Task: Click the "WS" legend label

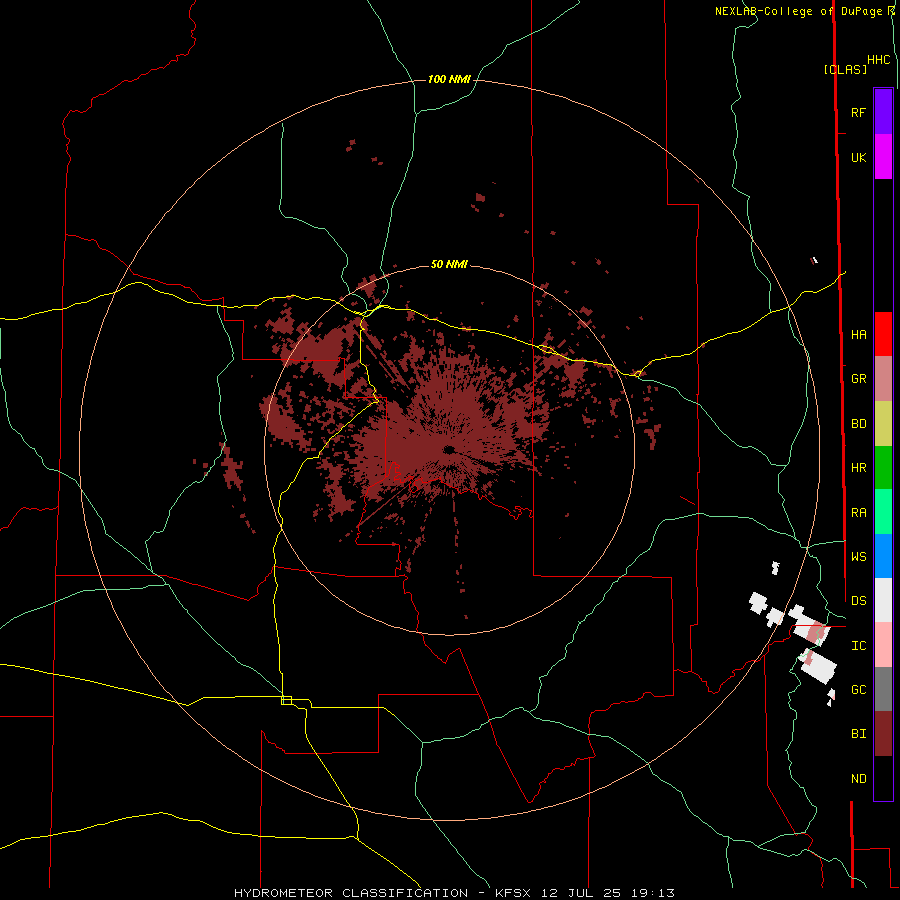Action: [858, 556]
